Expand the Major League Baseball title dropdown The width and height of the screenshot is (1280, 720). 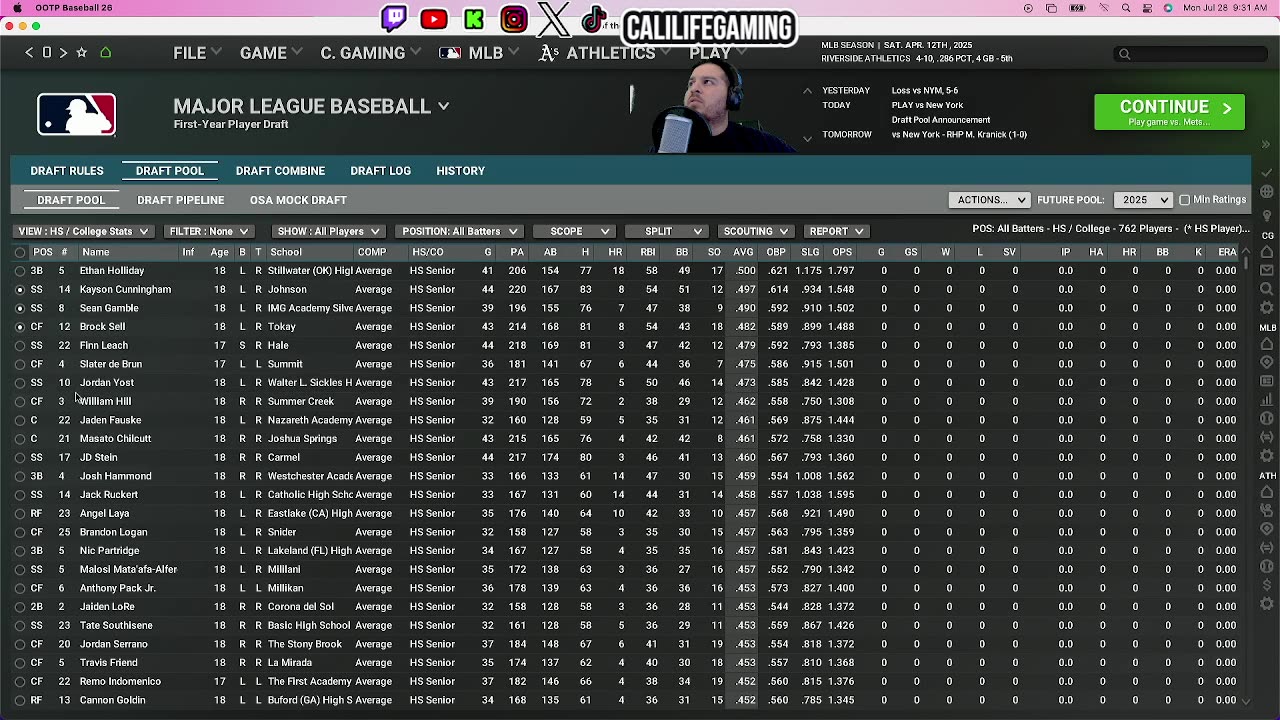click(443, 106)
